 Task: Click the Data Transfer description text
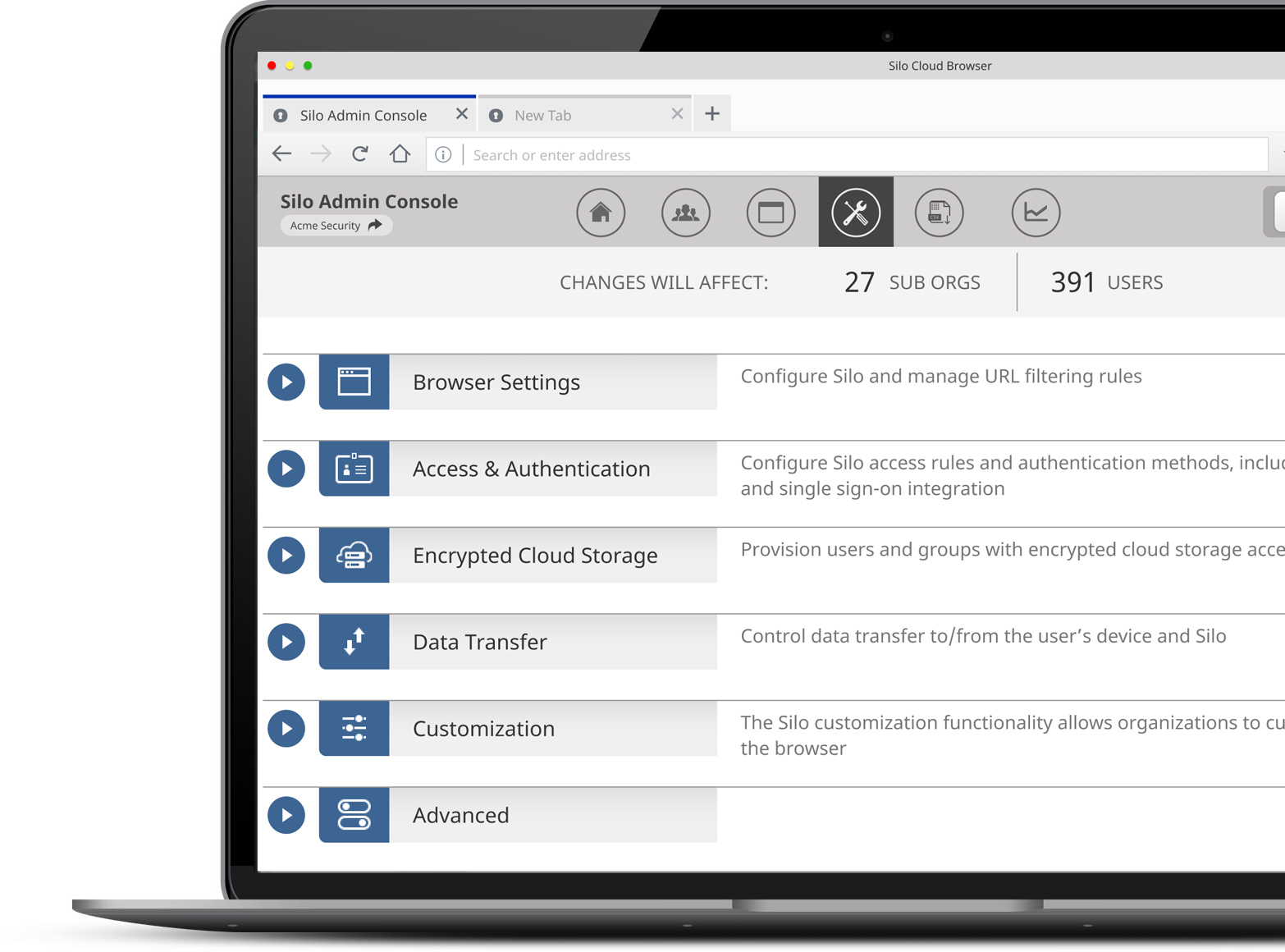click(983, 636)
